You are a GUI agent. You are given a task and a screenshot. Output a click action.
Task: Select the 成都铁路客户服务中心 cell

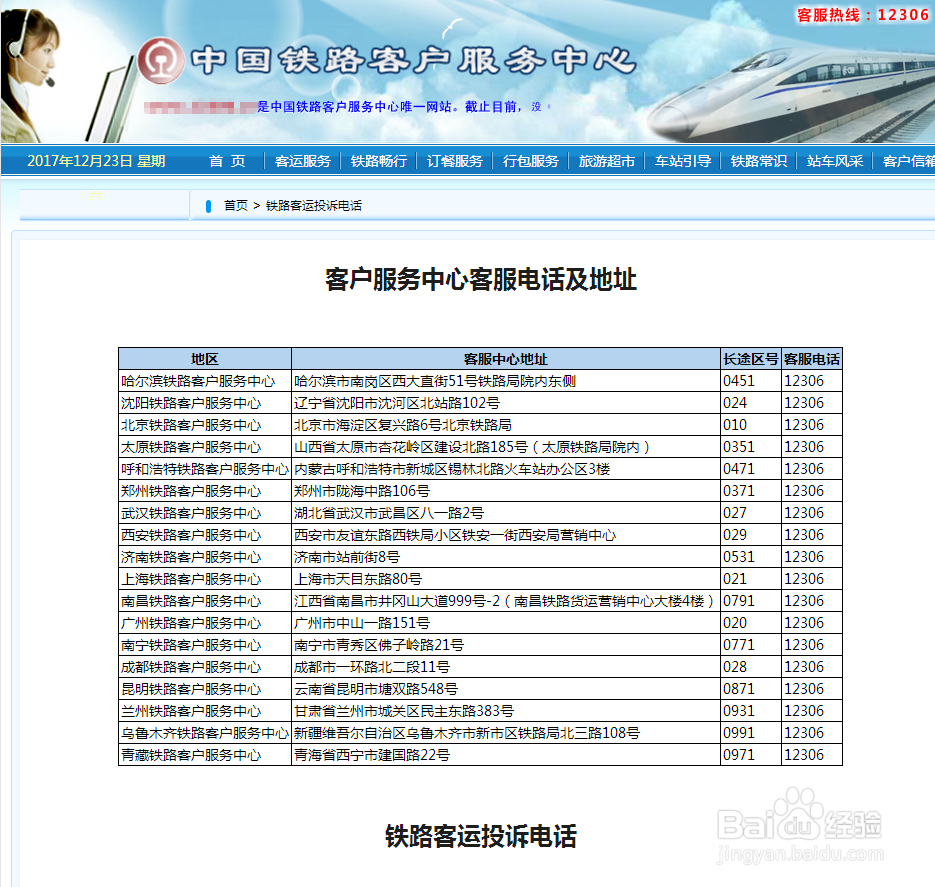coord(205,668)
